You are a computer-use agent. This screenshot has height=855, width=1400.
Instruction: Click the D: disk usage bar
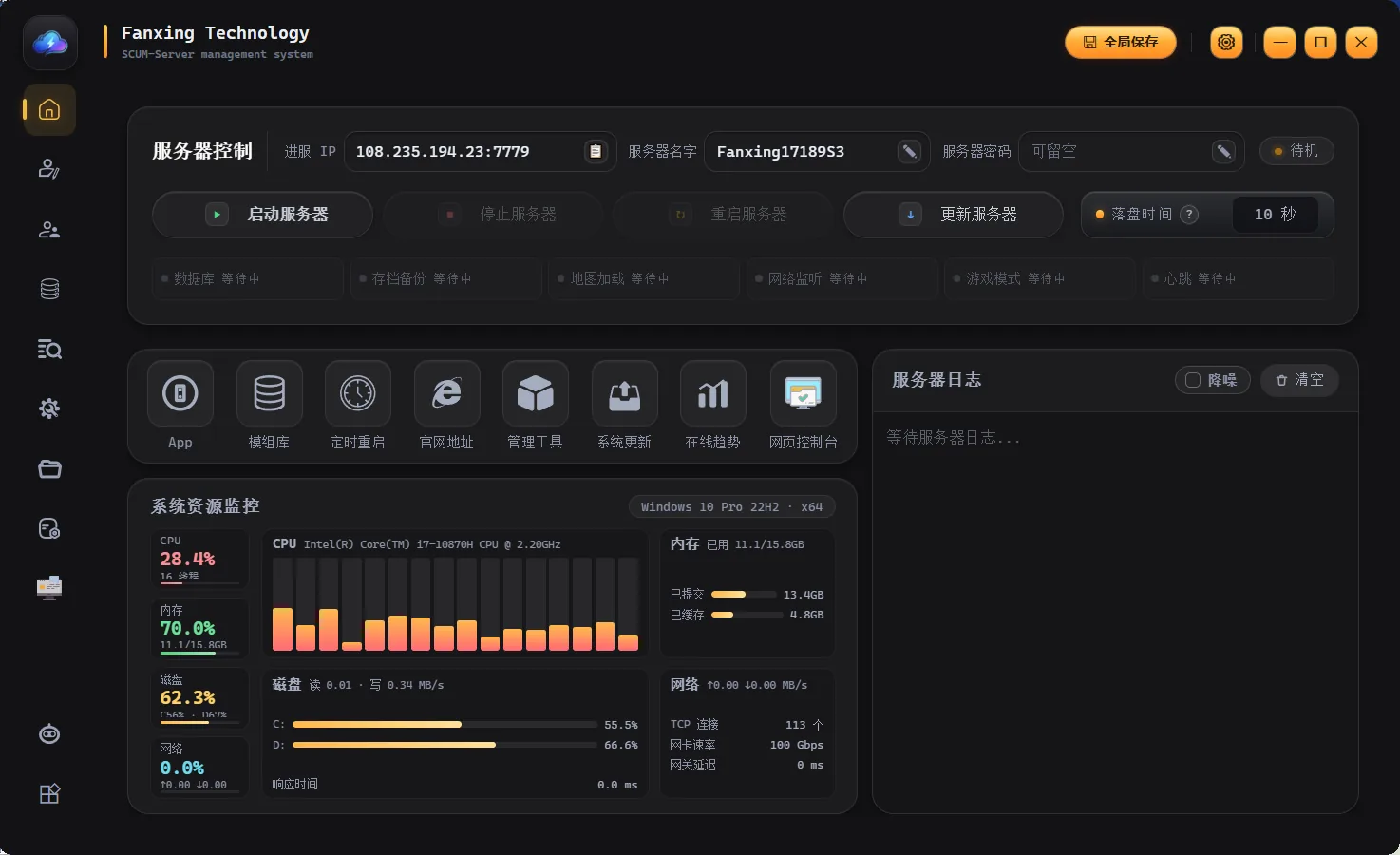click(x=445, y=745)
